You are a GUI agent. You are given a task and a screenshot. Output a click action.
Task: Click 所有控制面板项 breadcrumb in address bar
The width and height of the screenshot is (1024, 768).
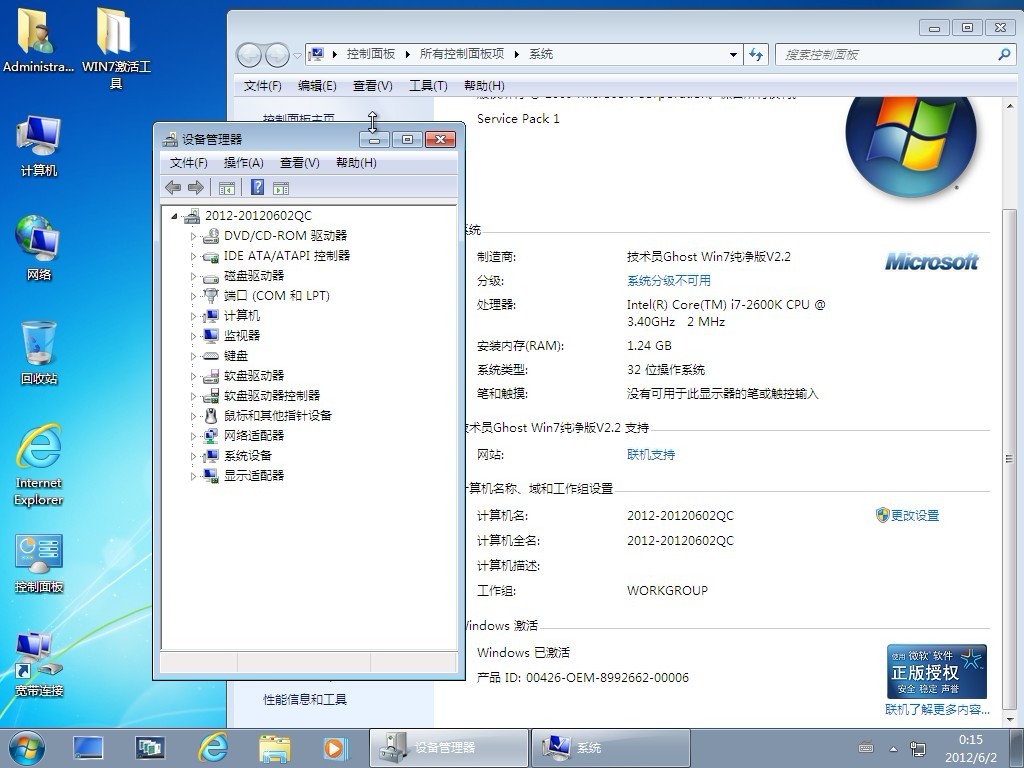pyautogui.click(x=462, y=54)
